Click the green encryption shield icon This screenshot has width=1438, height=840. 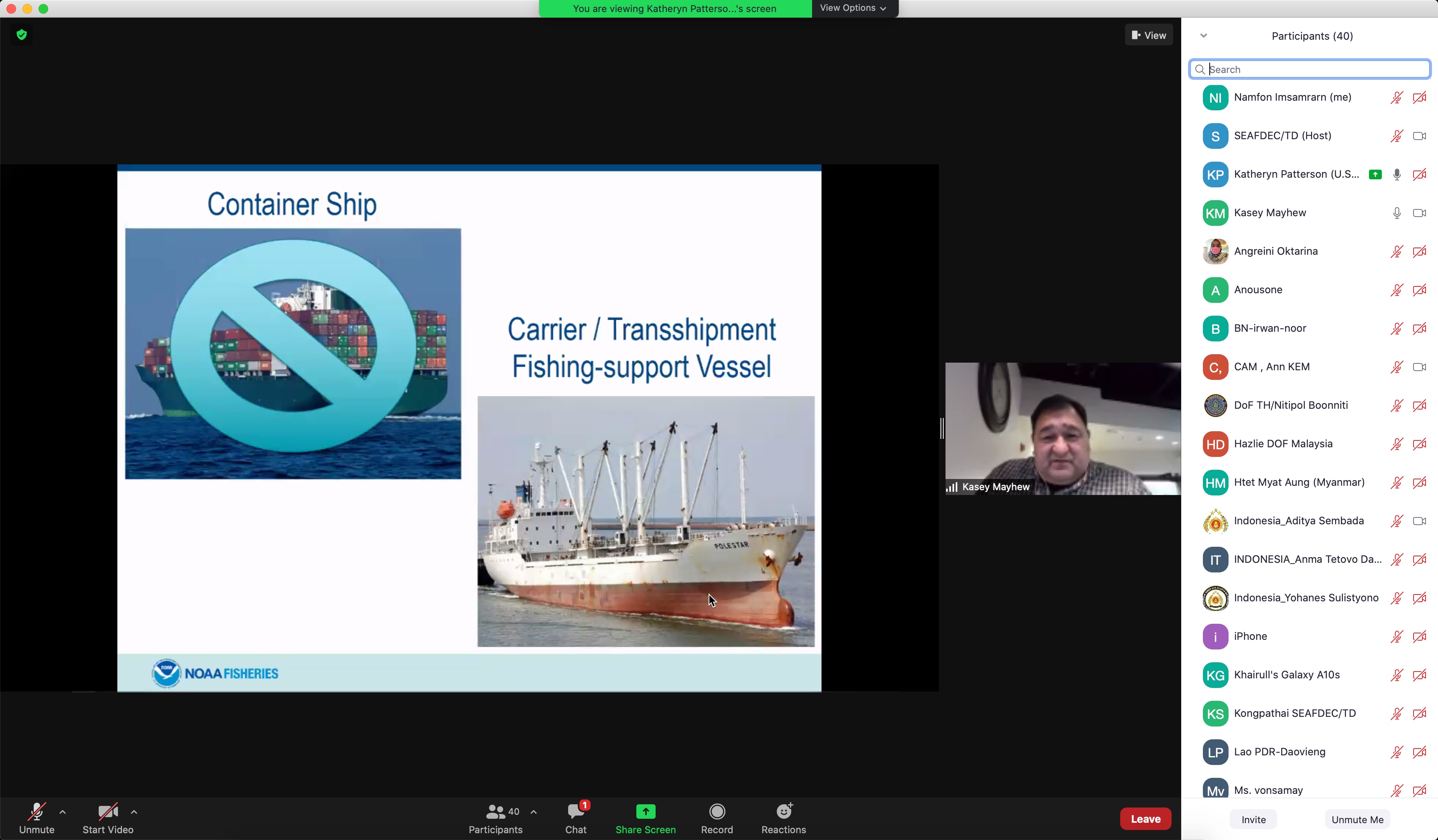[x=22, y=35]
